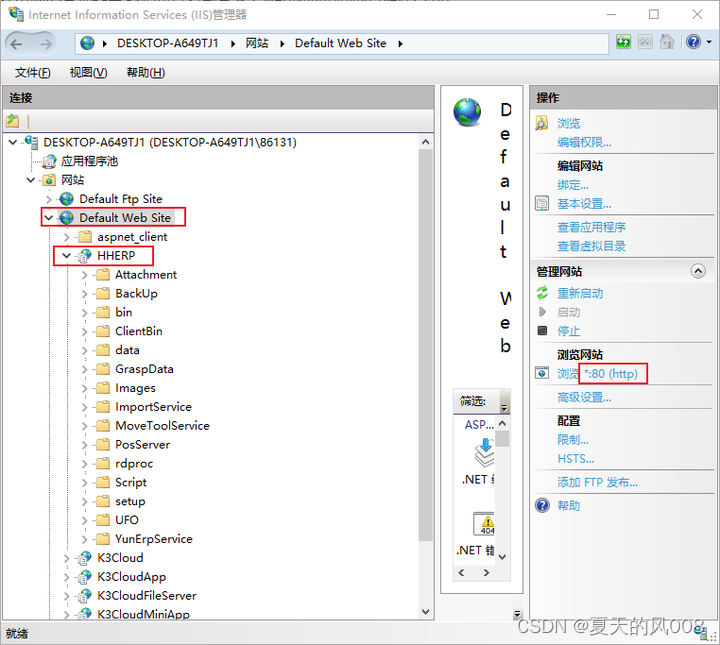
Task: Collapse the 管理网站 section
Action: tap(698, 271)
